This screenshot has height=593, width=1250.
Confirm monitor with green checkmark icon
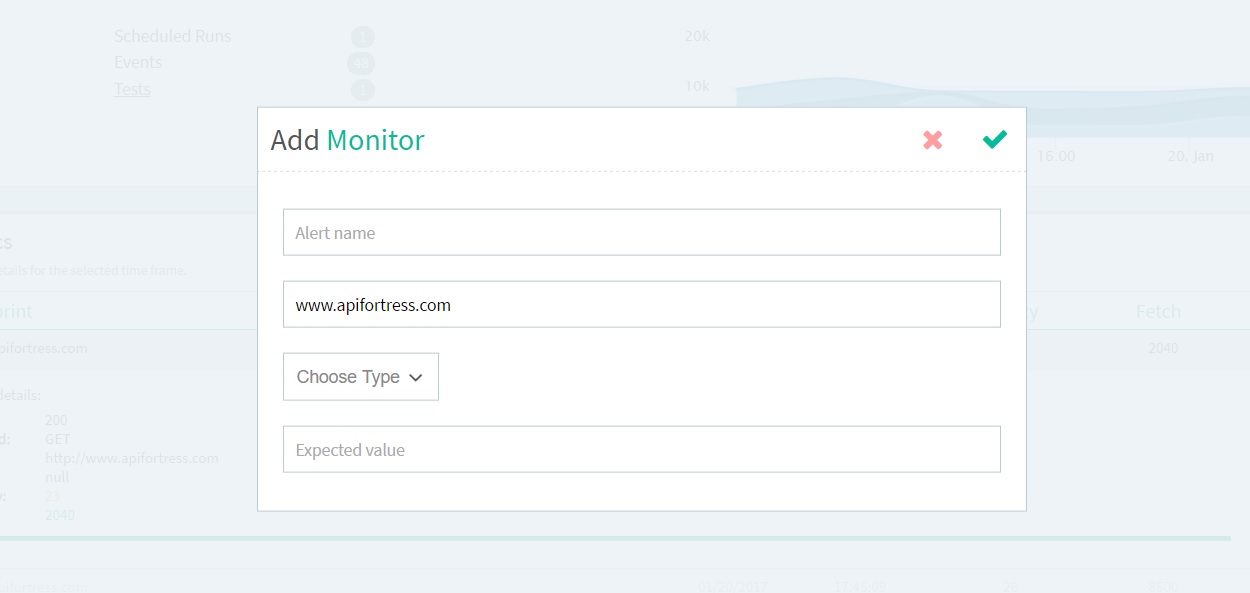tap(994, 140)
